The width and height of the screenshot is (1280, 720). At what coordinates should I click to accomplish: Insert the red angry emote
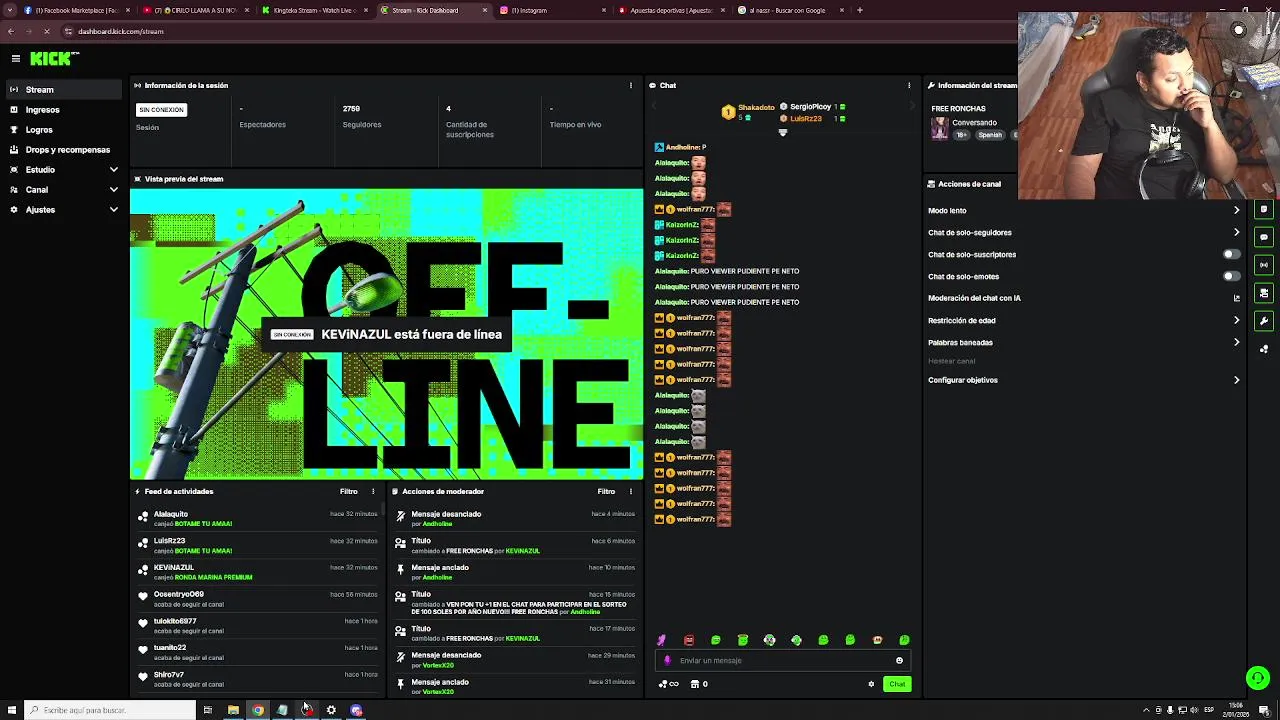(688, 640)
